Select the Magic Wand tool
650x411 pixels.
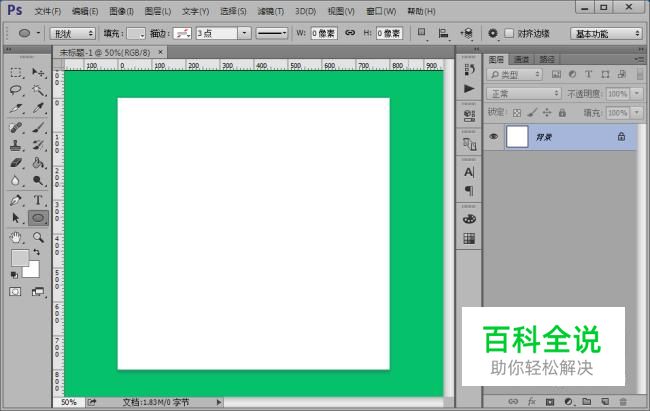tap(38, 90)
